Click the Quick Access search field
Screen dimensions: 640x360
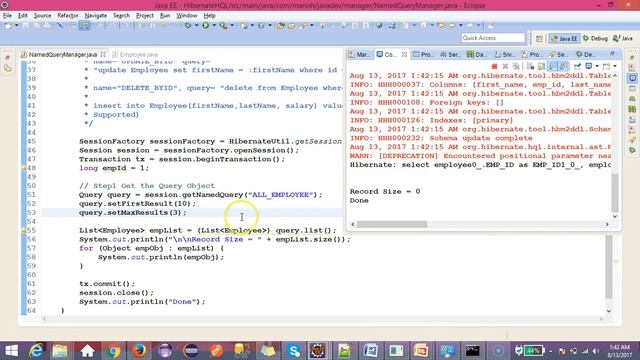coord(493,38)
